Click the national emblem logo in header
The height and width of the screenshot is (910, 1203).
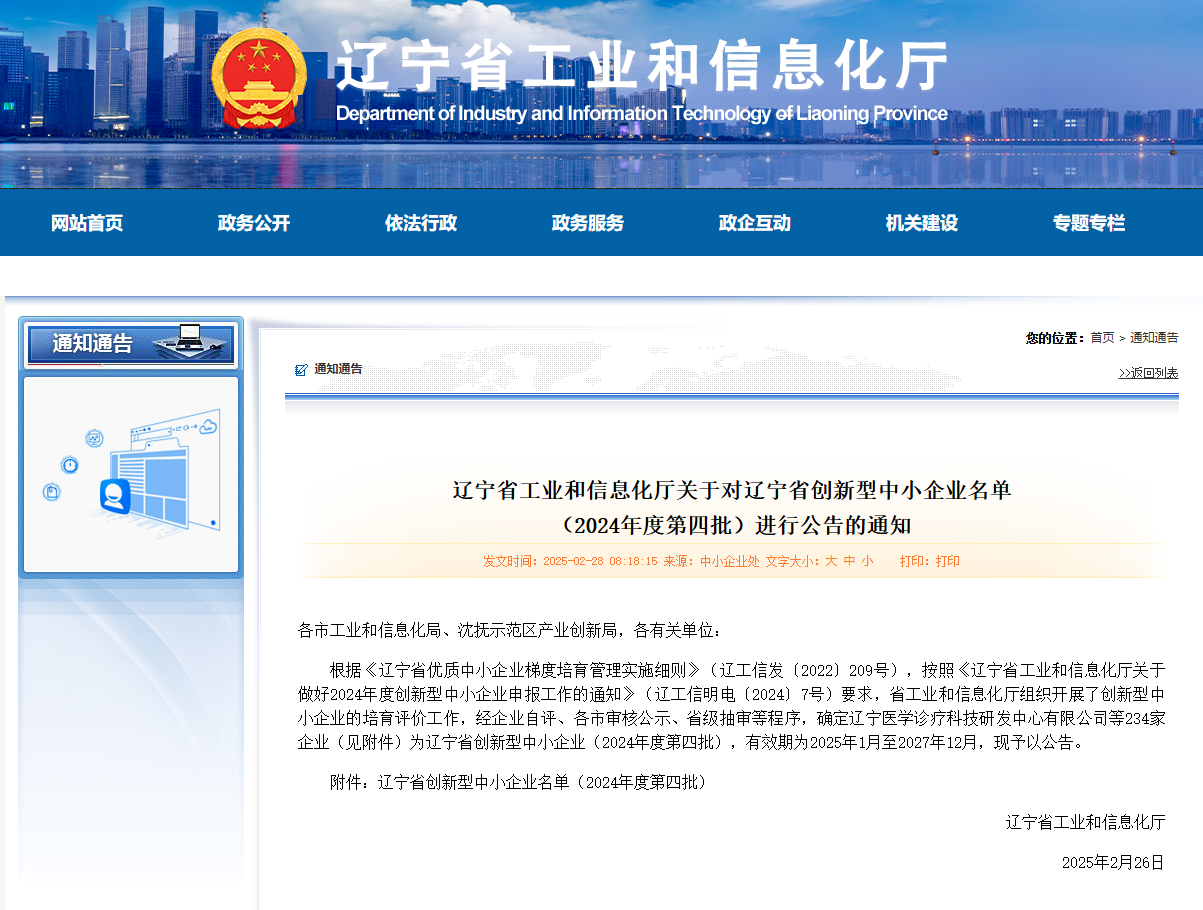point(259,78)
